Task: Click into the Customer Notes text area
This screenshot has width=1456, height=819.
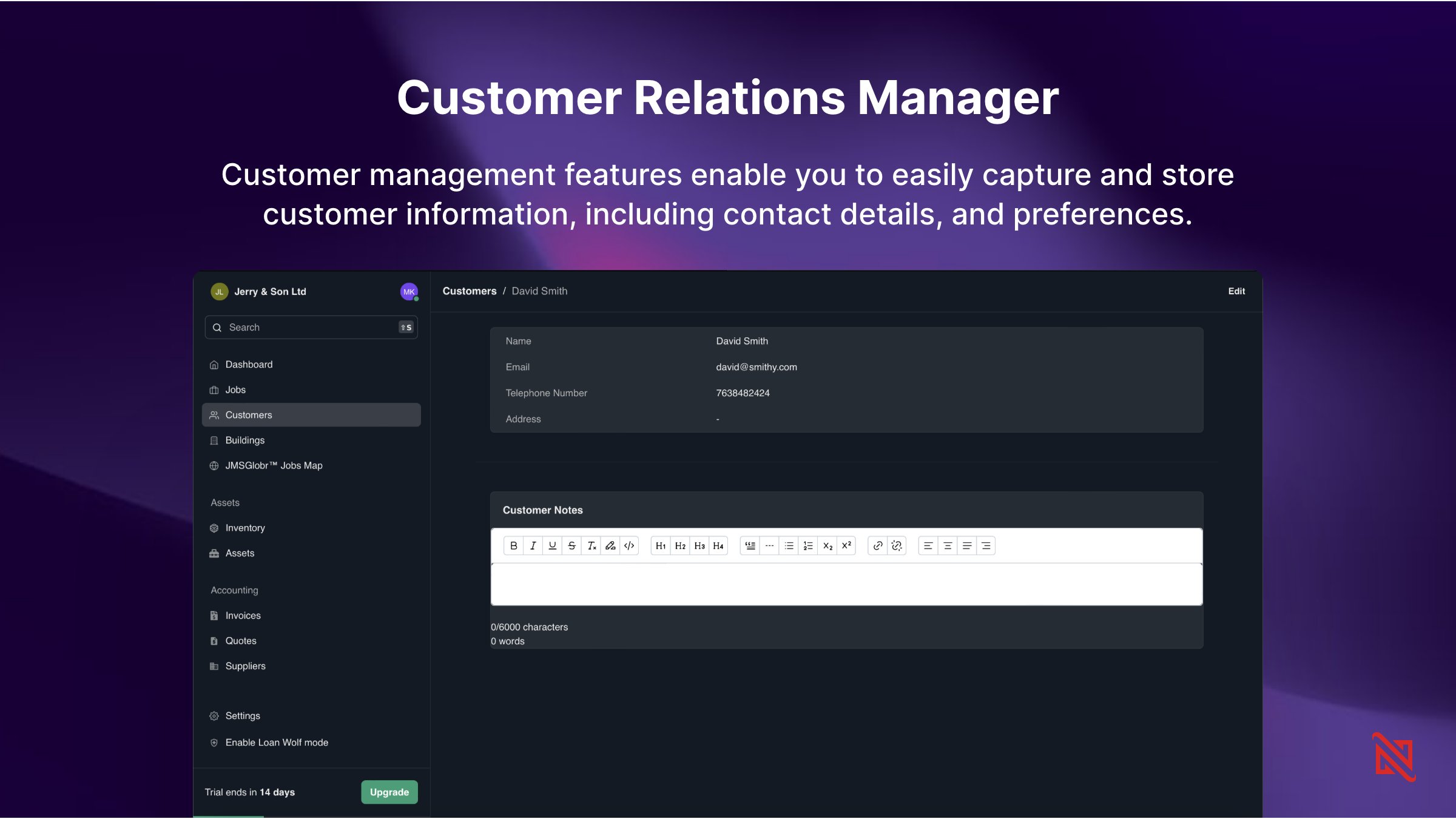Action: (x=846, y=584)
